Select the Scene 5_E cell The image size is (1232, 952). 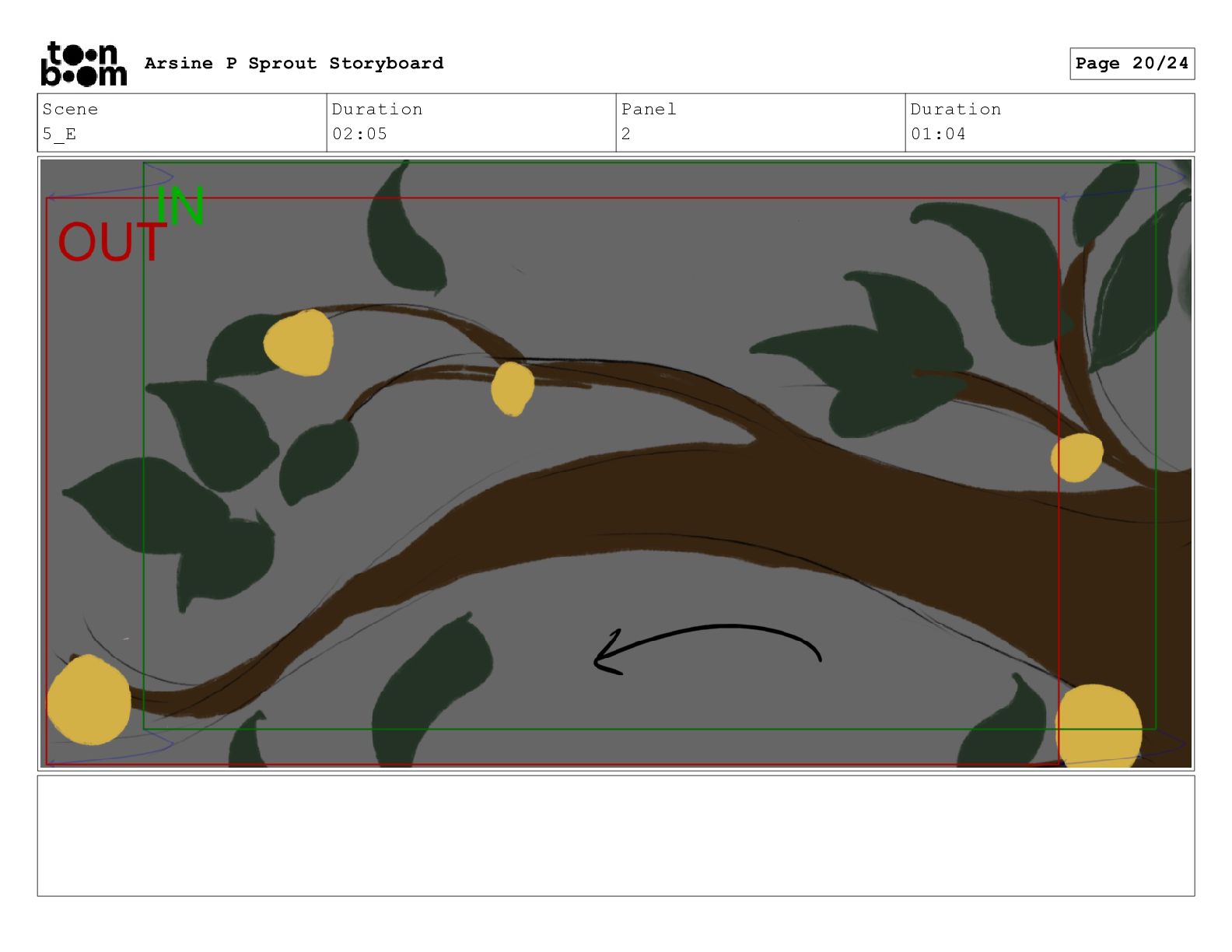coord(182,122)
